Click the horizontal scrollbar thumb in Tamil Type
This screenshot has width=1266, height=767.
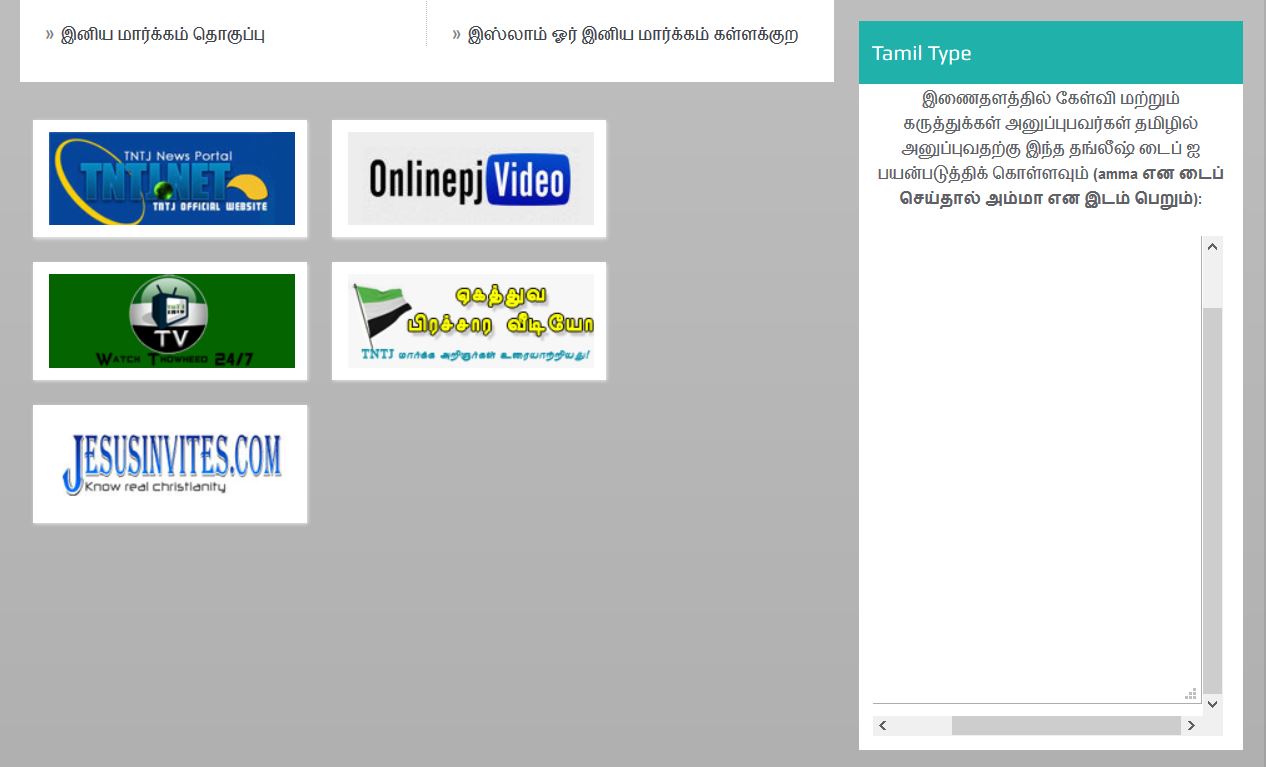click(1066, 725)
